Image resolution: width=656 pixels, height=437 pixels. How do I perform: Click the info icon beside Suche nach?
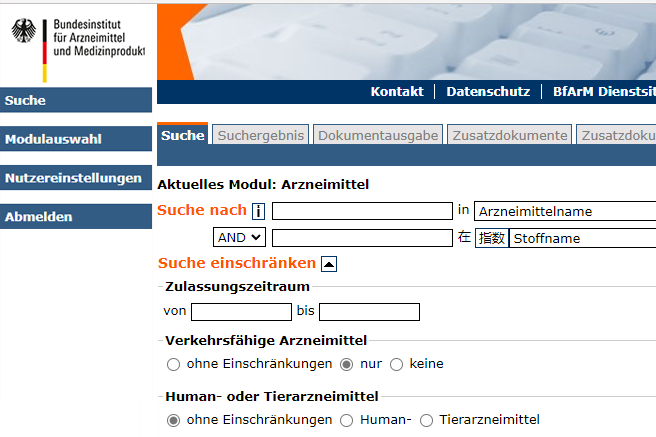[x=258, y=211]
